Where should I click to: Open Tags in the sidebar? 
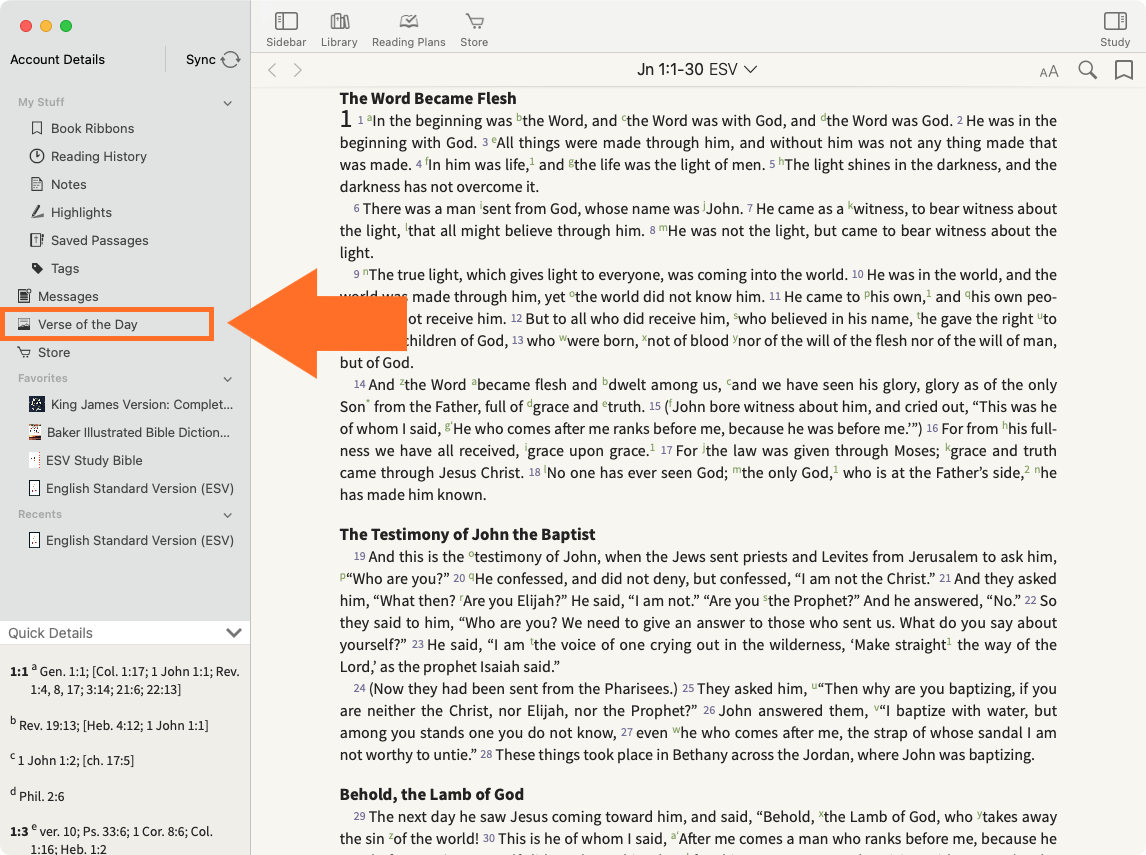click(65, 268)
